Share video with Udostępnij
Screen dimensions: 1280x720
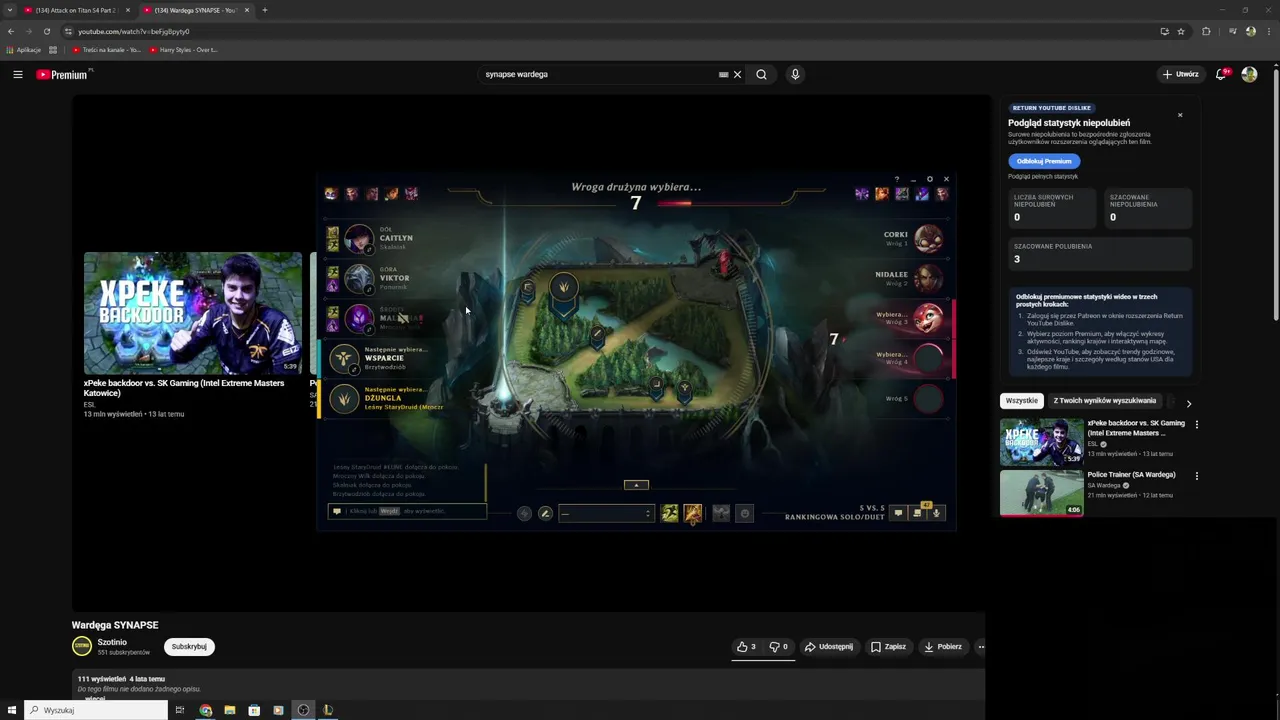(x=829, y=647)
